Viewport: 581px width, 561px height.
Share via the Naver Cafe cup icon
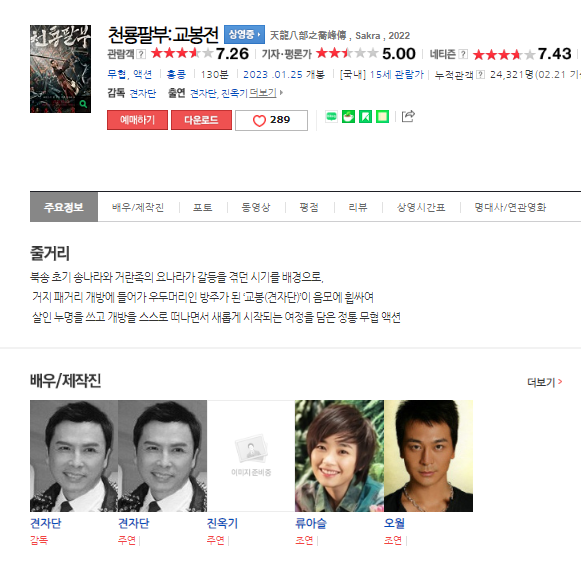tap(348, 117)
